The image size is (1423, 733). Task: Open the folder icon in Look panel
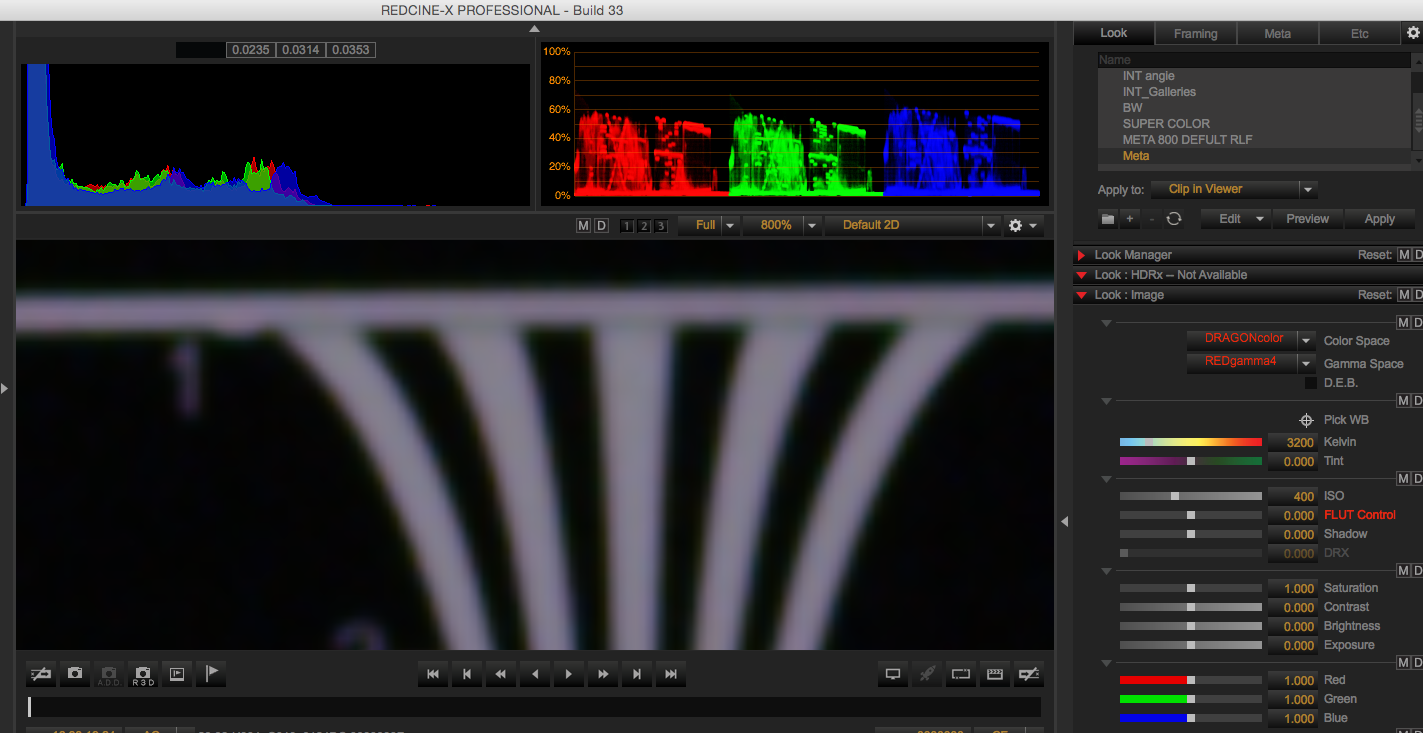pos(1108,219)
